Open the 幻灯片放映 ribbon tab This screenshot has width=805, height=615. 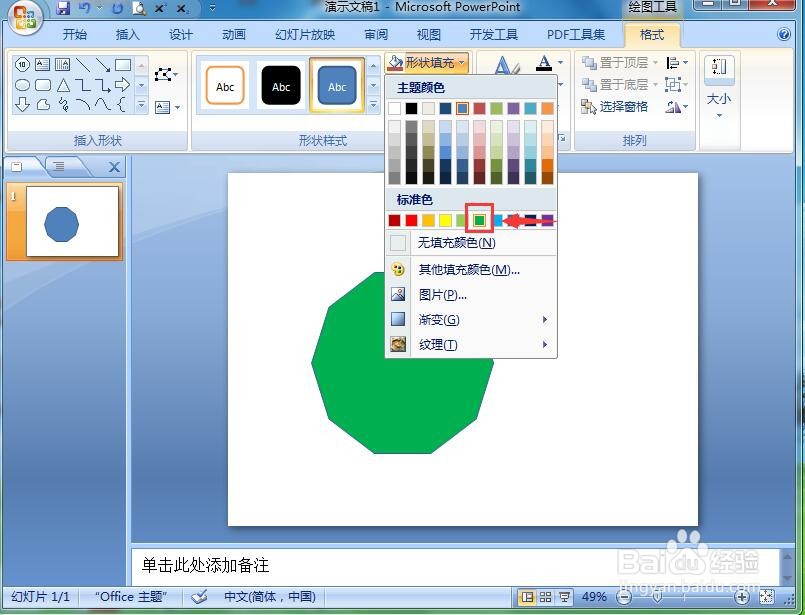click(x=304, y=35)
